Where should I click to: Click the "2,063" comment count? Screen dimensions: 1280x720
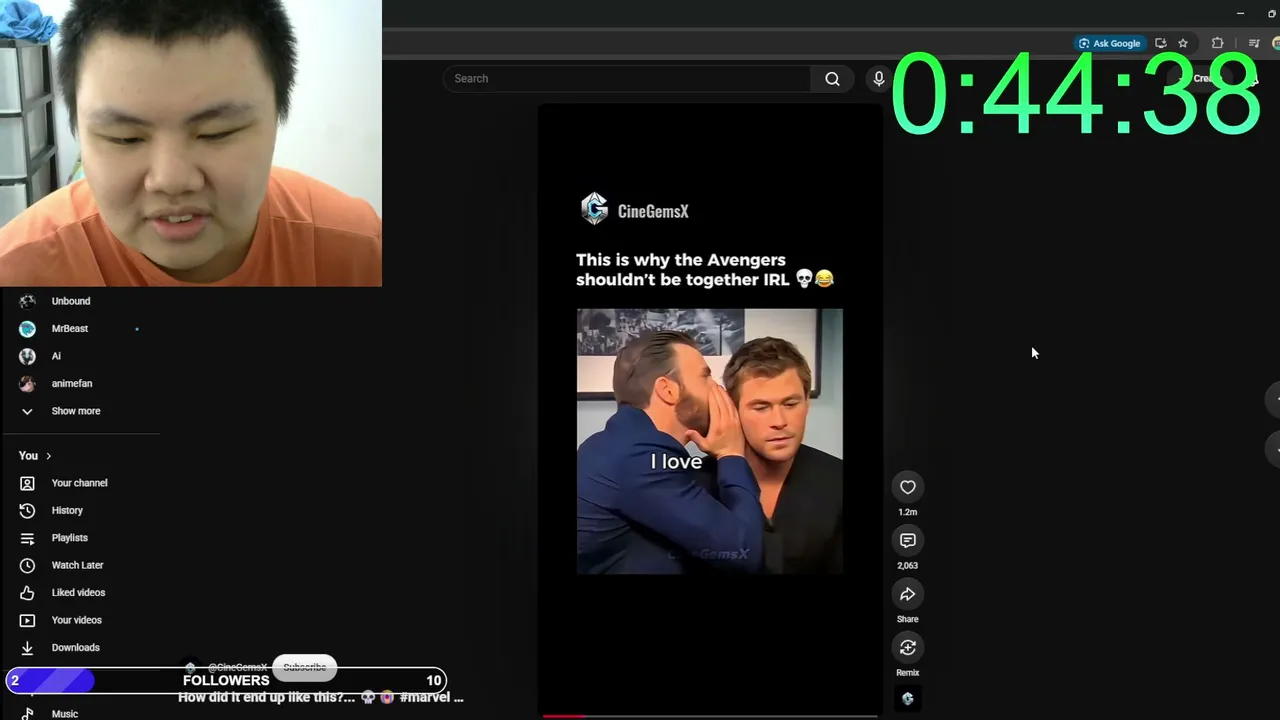[x=907, y=566]
